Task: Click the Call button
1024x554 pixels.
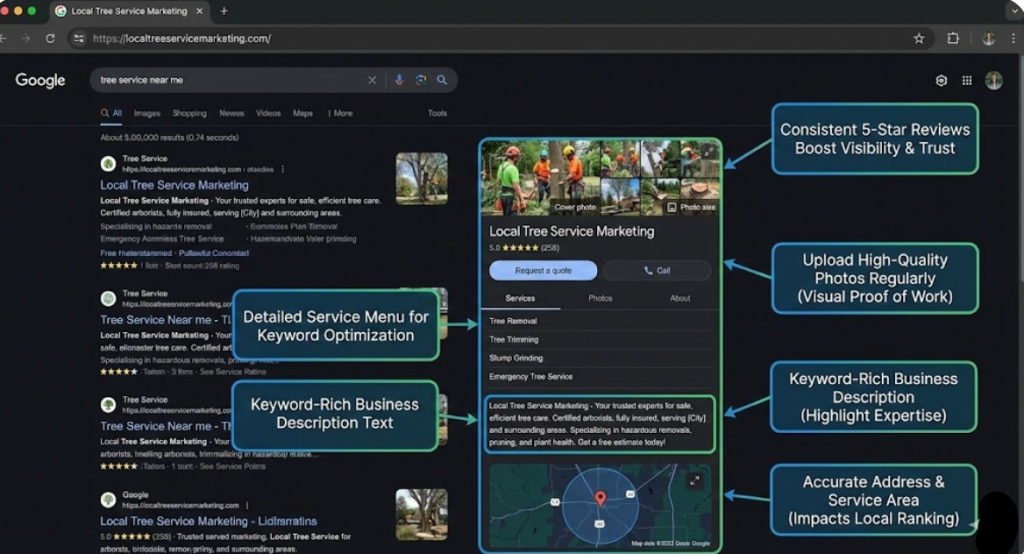Action: [657, 270]
